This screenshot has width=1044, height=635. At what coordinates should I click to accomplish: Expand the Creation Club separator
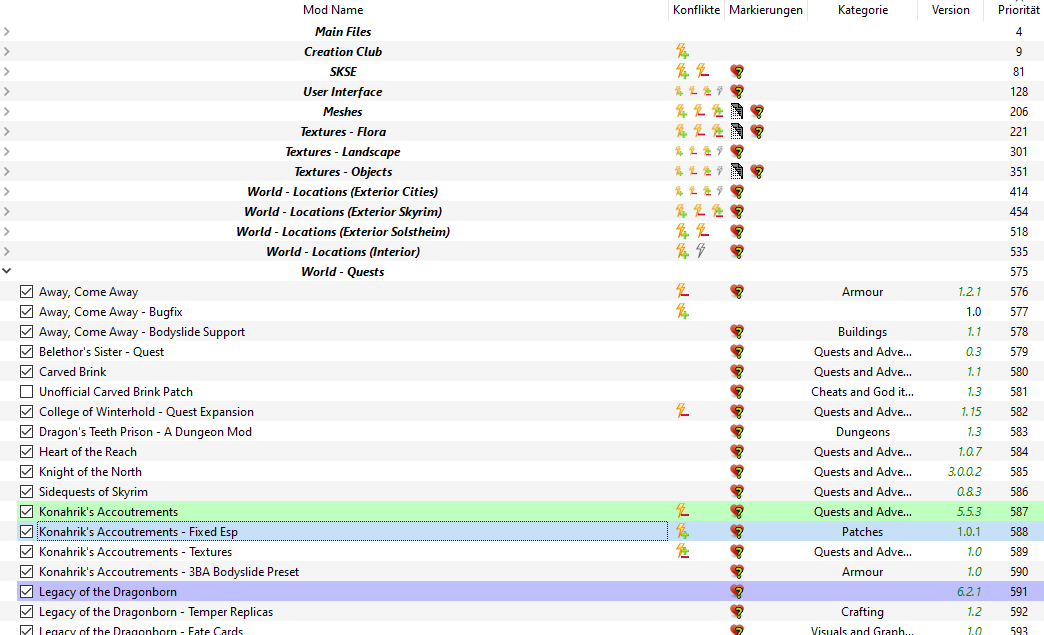7,51
